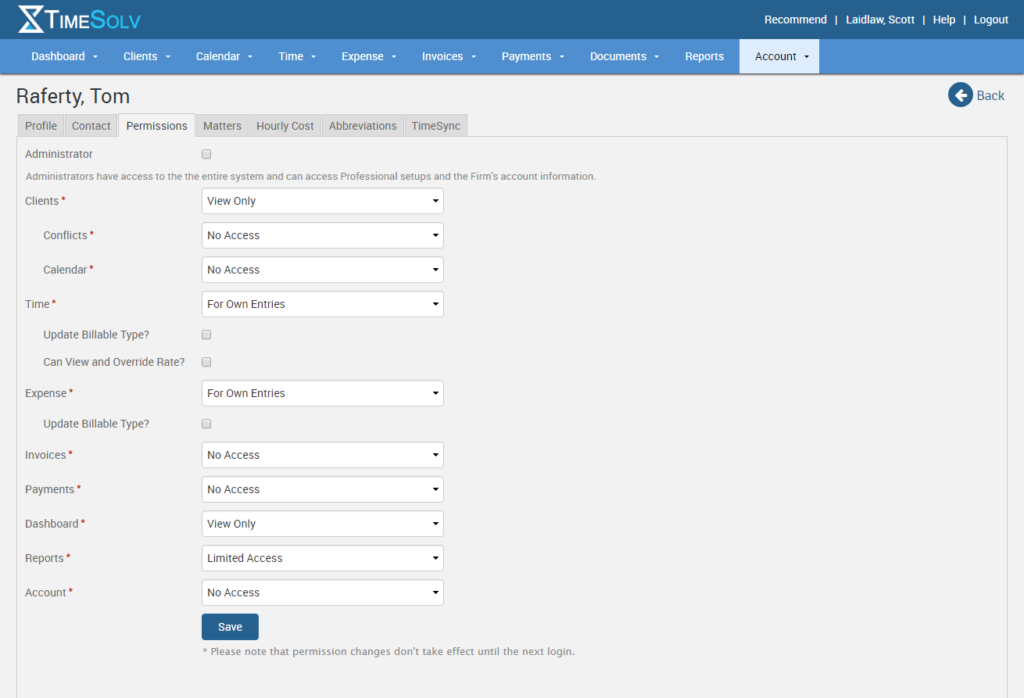
Task: Switch to the Contact tab
Action: pyautogui.click(x=90, y=125)
